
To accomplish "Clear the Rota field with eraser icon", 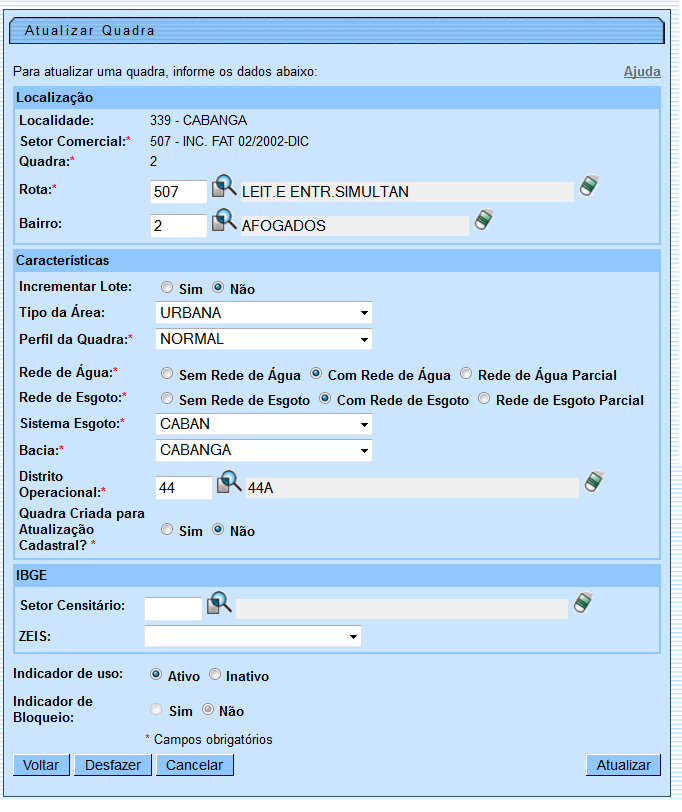I will [x=589, y=187].
